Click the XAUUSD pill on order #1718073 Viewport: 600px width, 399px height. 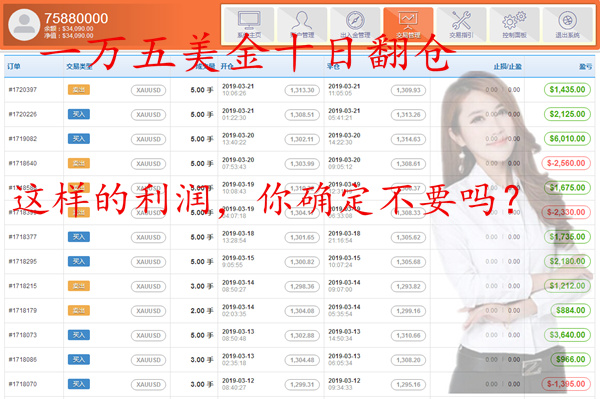[148, 335]
